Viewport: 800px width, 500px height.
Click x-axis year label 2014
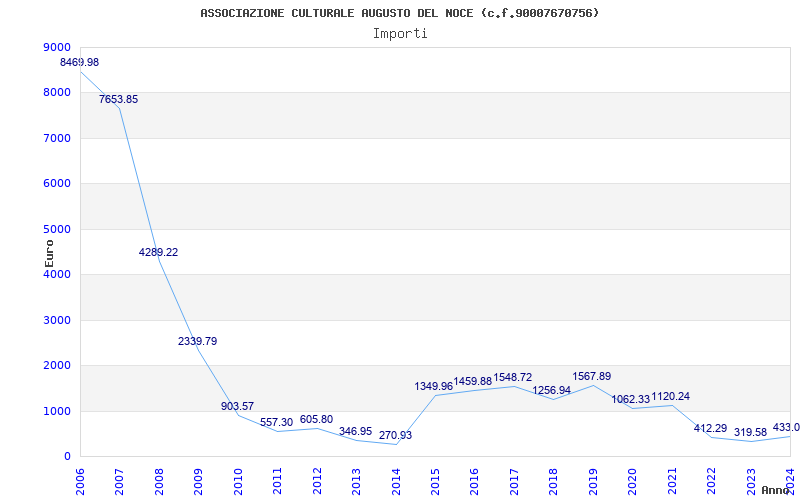pos(396,480)
